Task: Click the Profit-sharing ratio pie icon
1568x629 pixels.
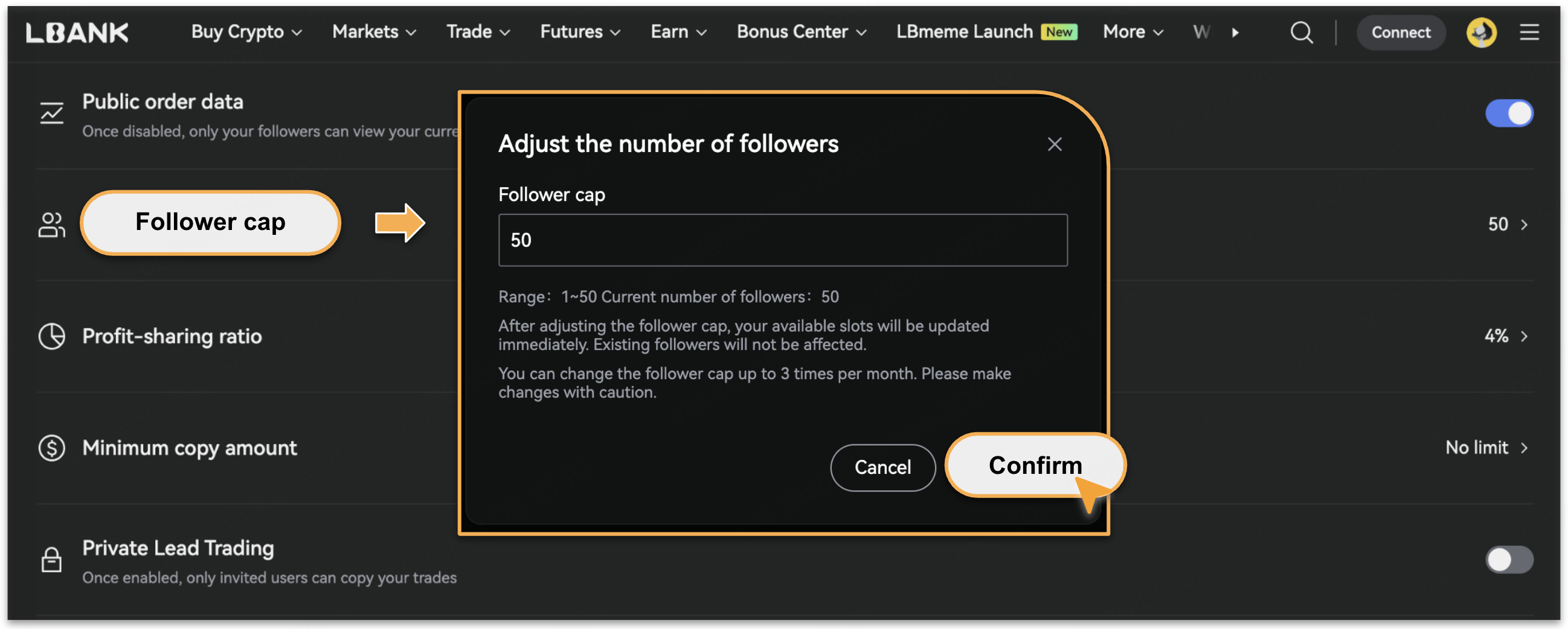Action: (52, 336)
